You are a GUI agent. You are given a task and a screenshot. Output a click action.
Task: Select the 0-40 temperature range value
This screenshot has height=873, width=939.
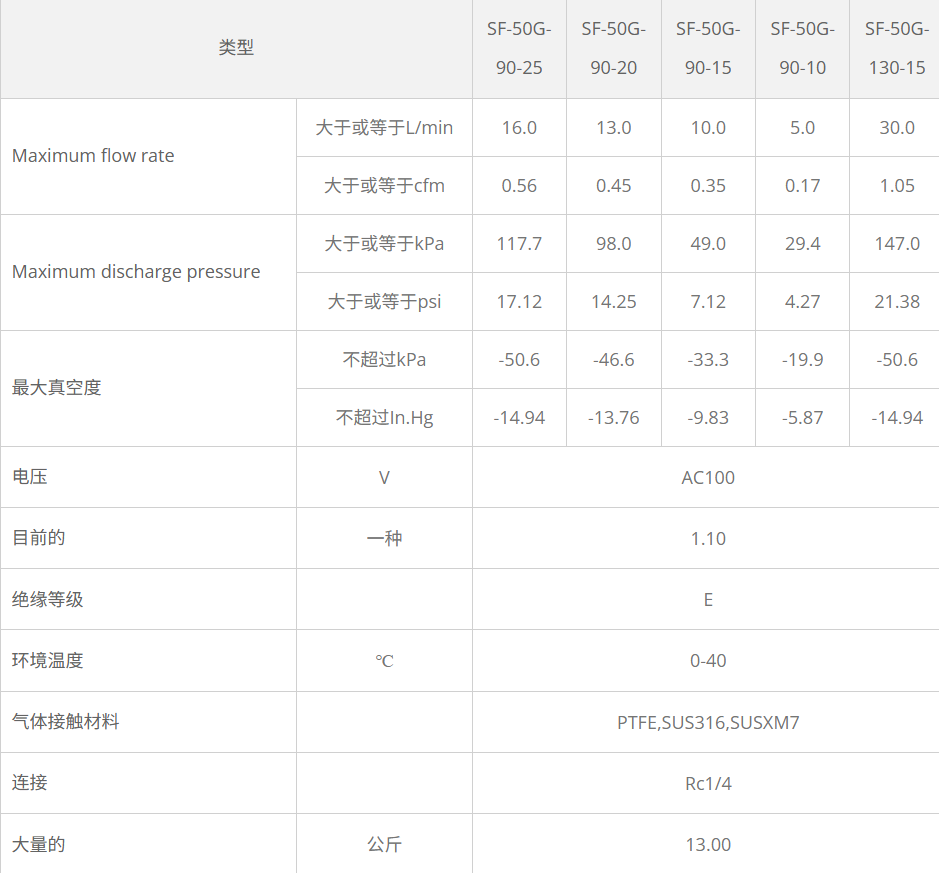(x=707, y=661)
